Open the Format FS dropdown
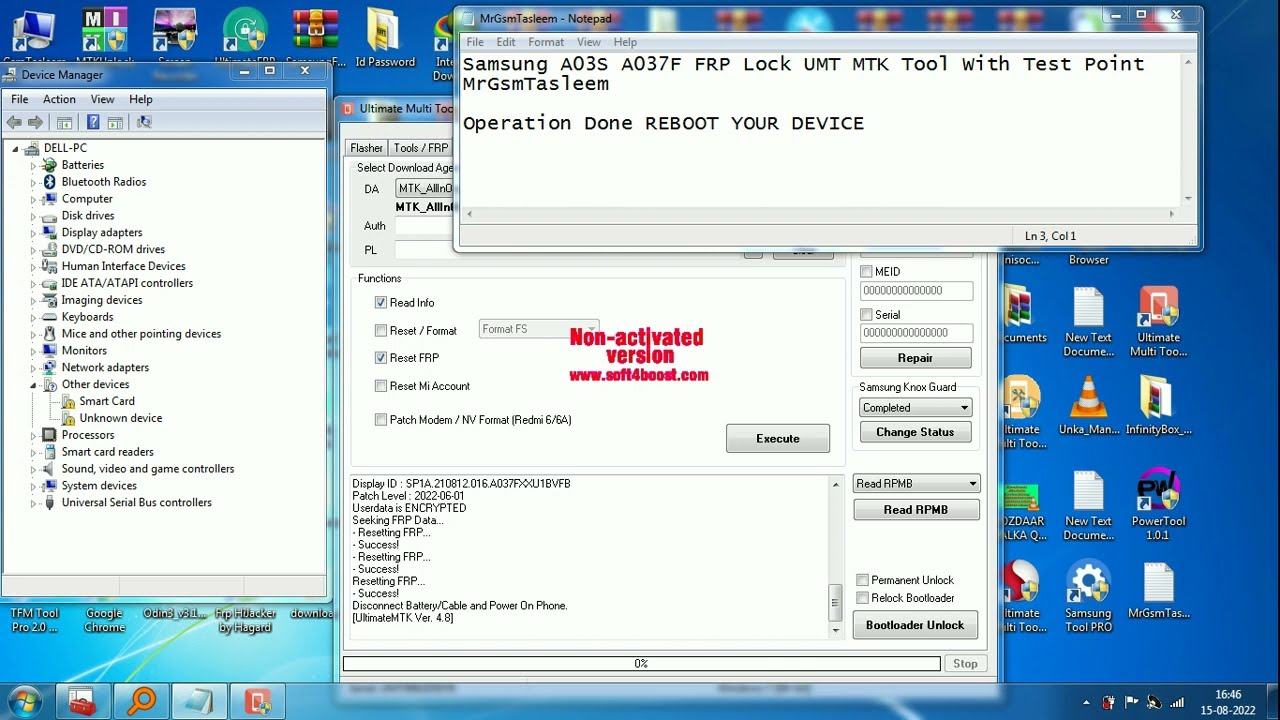 [x=538, y=329]
